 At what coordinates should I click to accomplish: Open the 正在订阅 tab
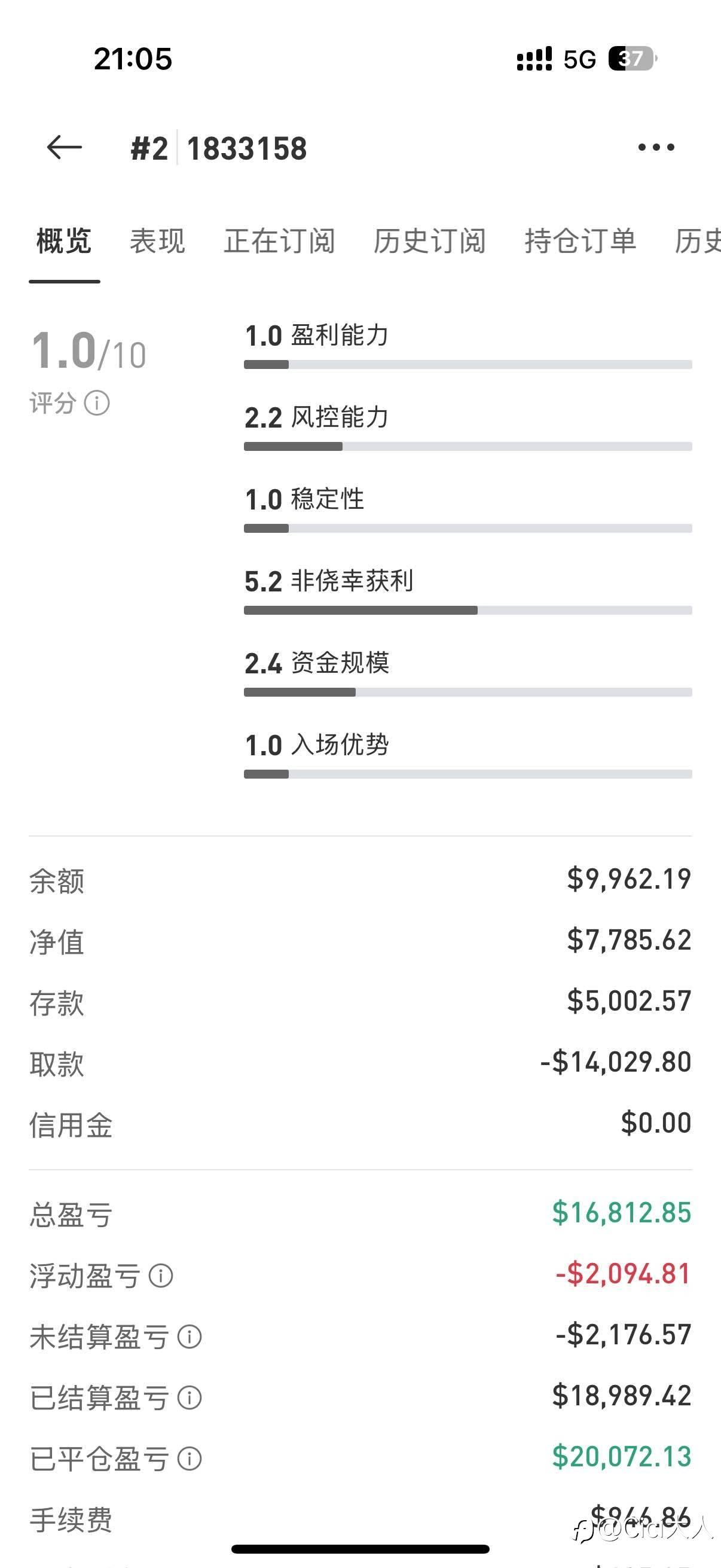click(x=279, y=241)
